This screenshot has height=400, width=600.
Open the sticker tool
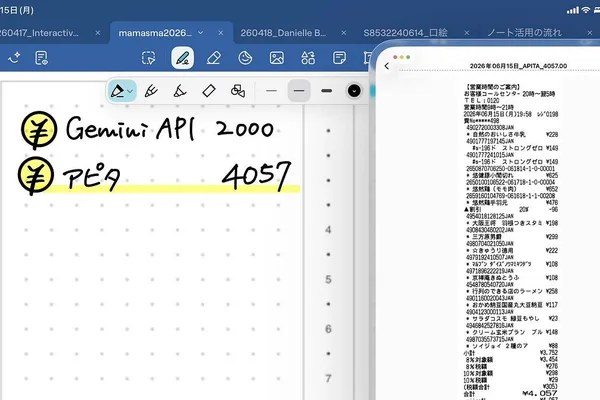pyautogui.click(x=245, y=58)
